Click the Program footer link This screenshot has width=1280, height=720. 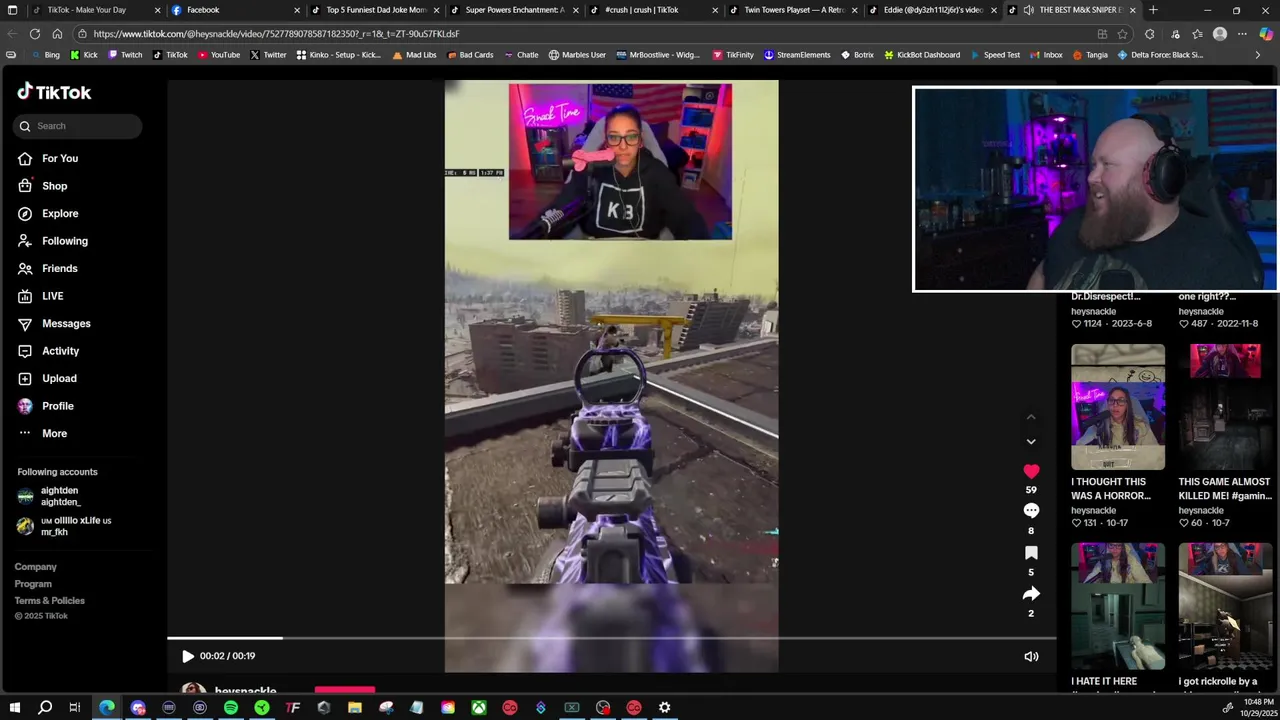(33, 584)
